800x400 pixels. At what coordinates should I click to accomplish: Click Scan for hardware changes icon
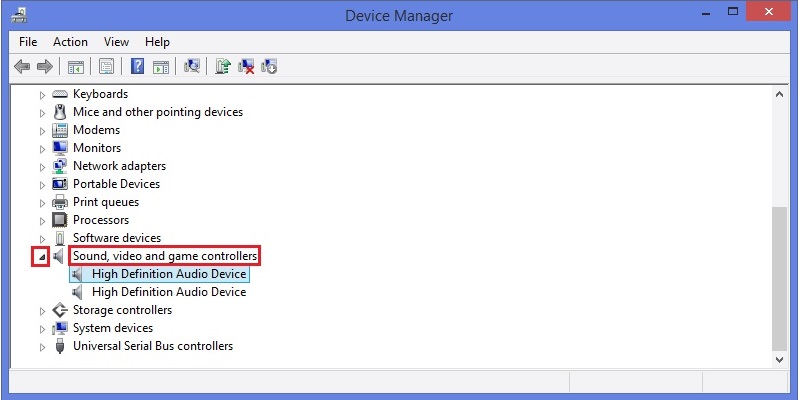pyautogui.click(x=192, y=66)
